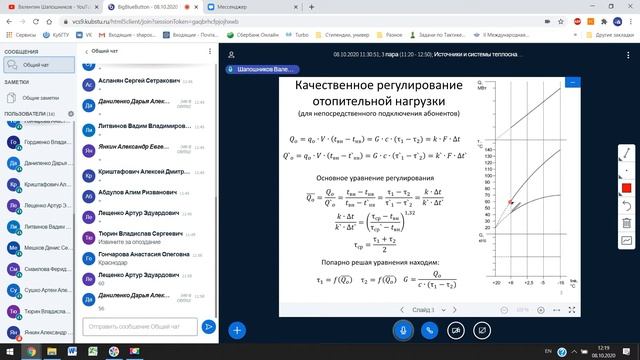Open the browser home page
Screen dimensions: 640x360
tap(49, 22)
